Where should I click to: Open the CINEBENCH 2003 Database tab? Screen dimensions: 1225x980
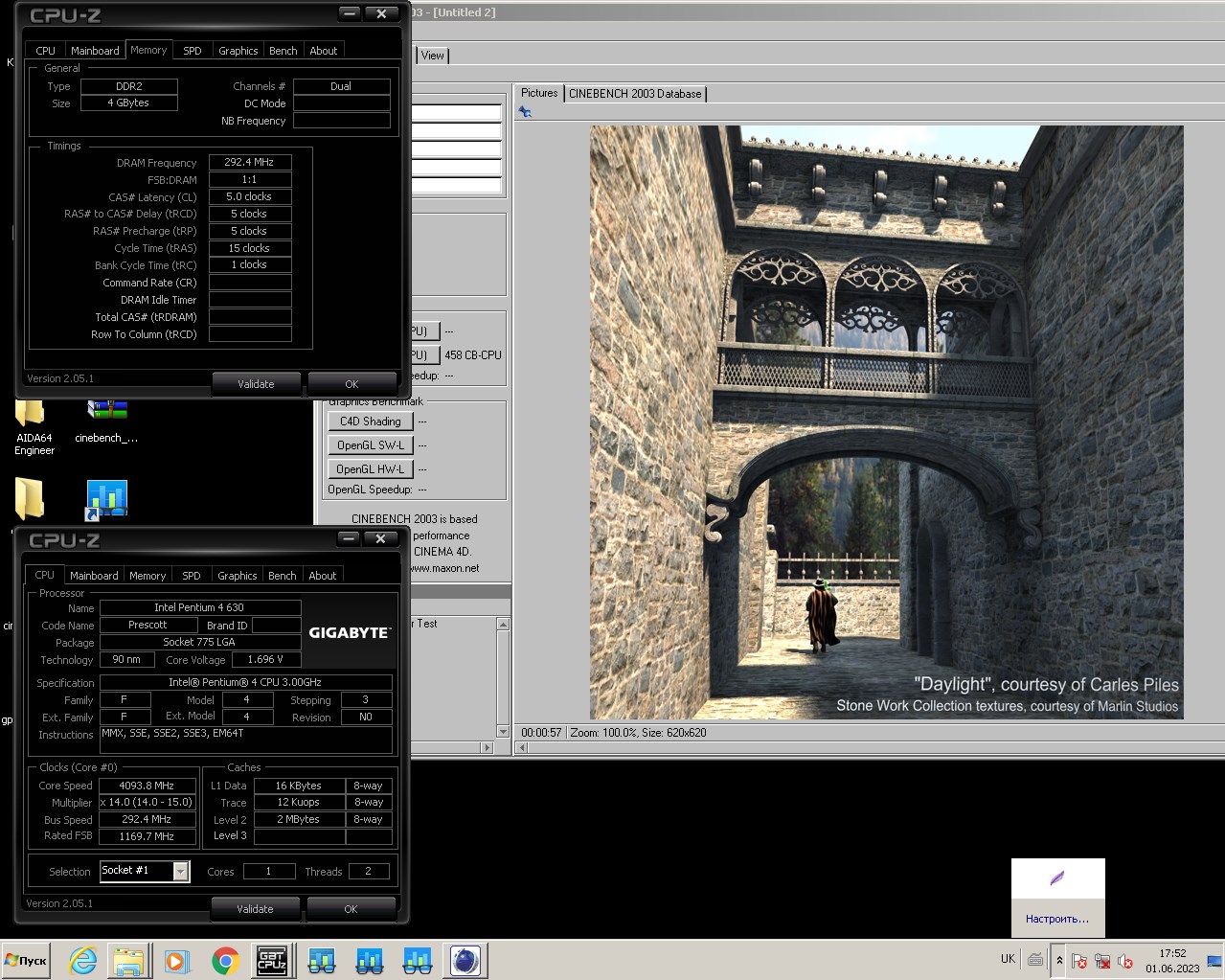pyautogui.click(x=635, y=94)
